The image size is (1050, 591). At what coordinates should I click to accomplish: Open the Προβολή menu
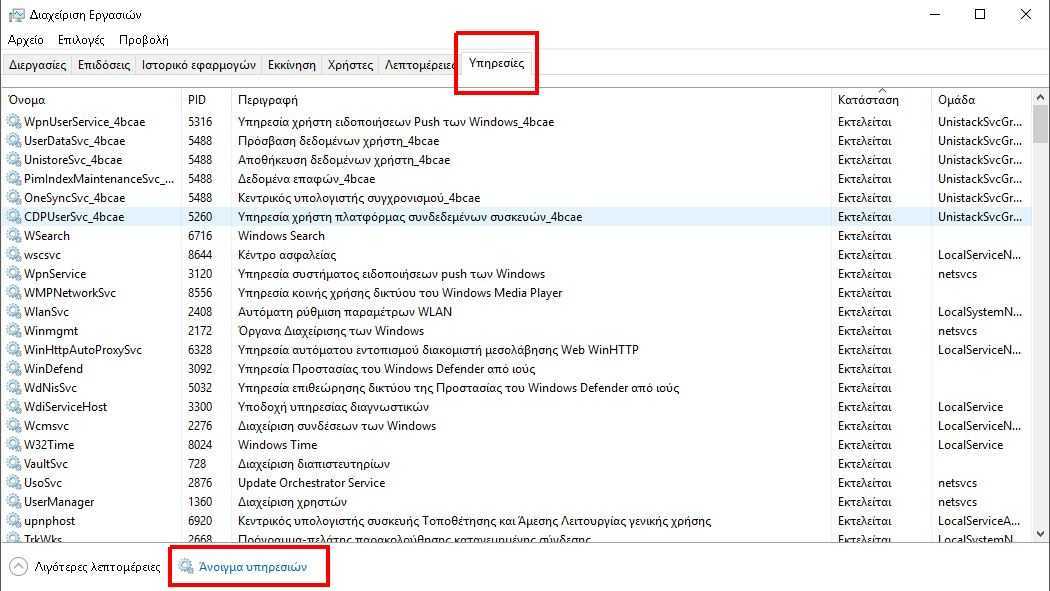pos(143,40)
